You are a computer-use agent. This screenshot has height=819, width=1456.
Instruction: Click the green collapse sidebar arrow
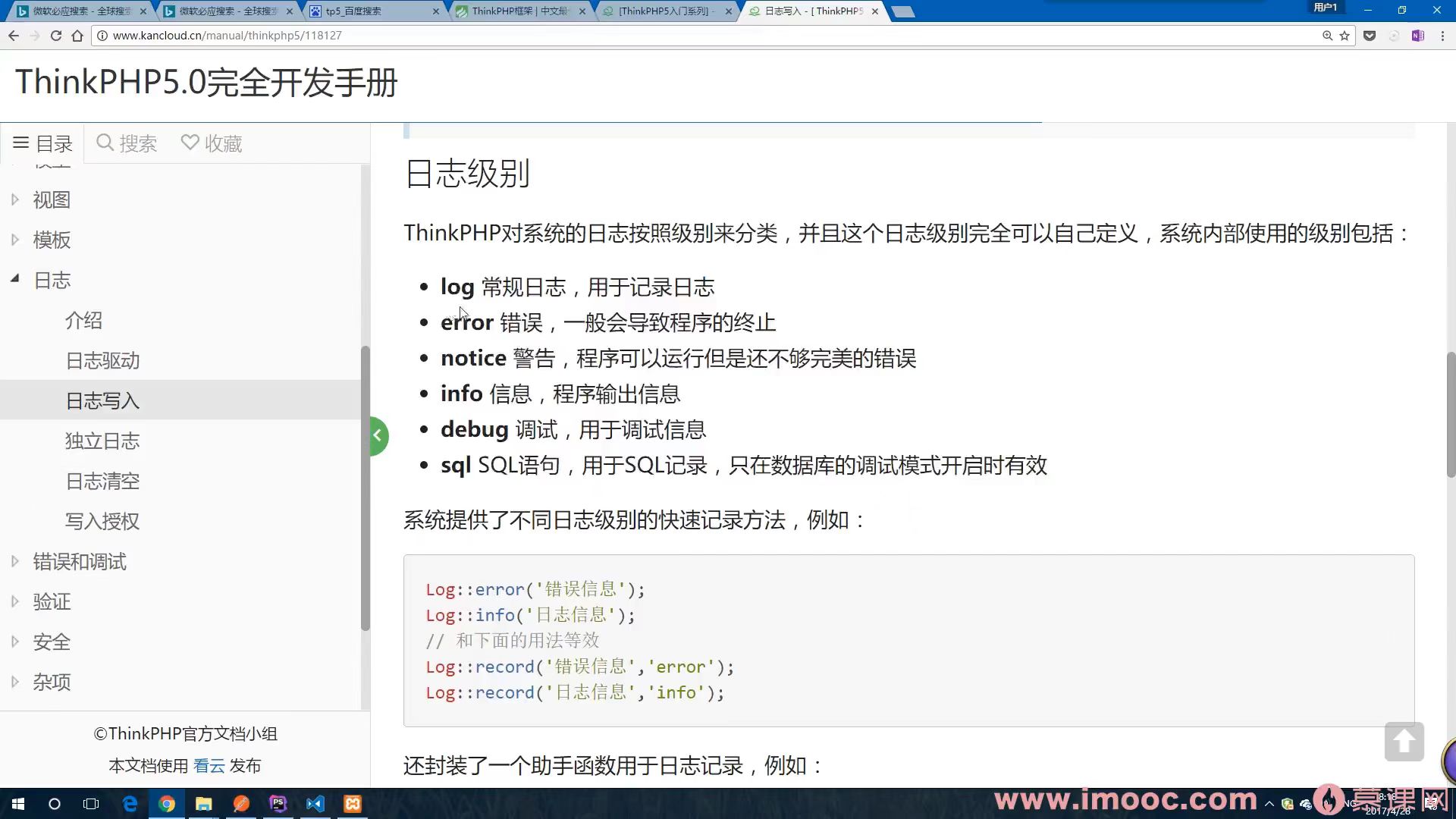point(378,435)
